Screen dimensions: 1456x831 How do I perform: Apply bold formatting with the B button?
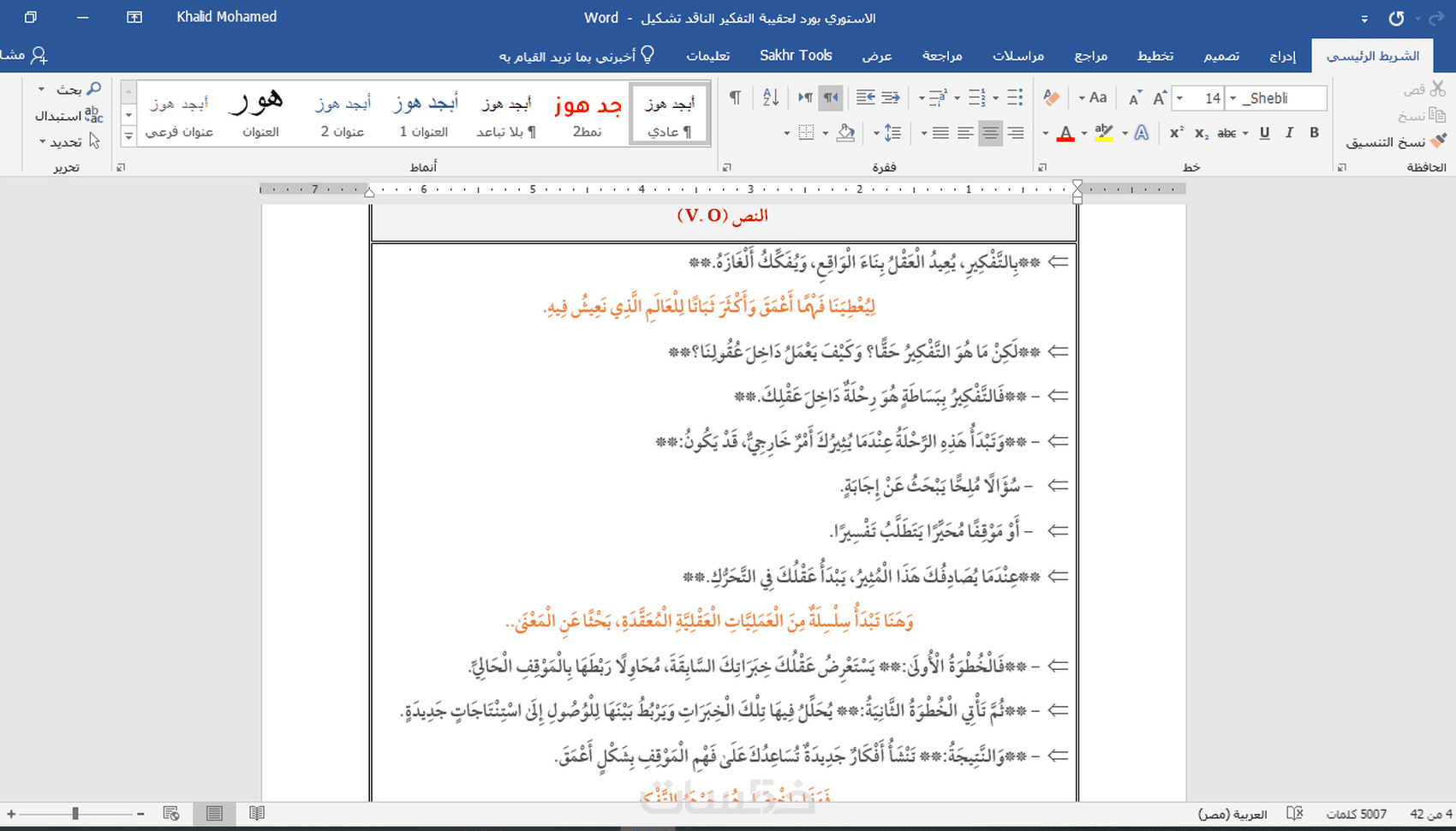point(1314,133)
